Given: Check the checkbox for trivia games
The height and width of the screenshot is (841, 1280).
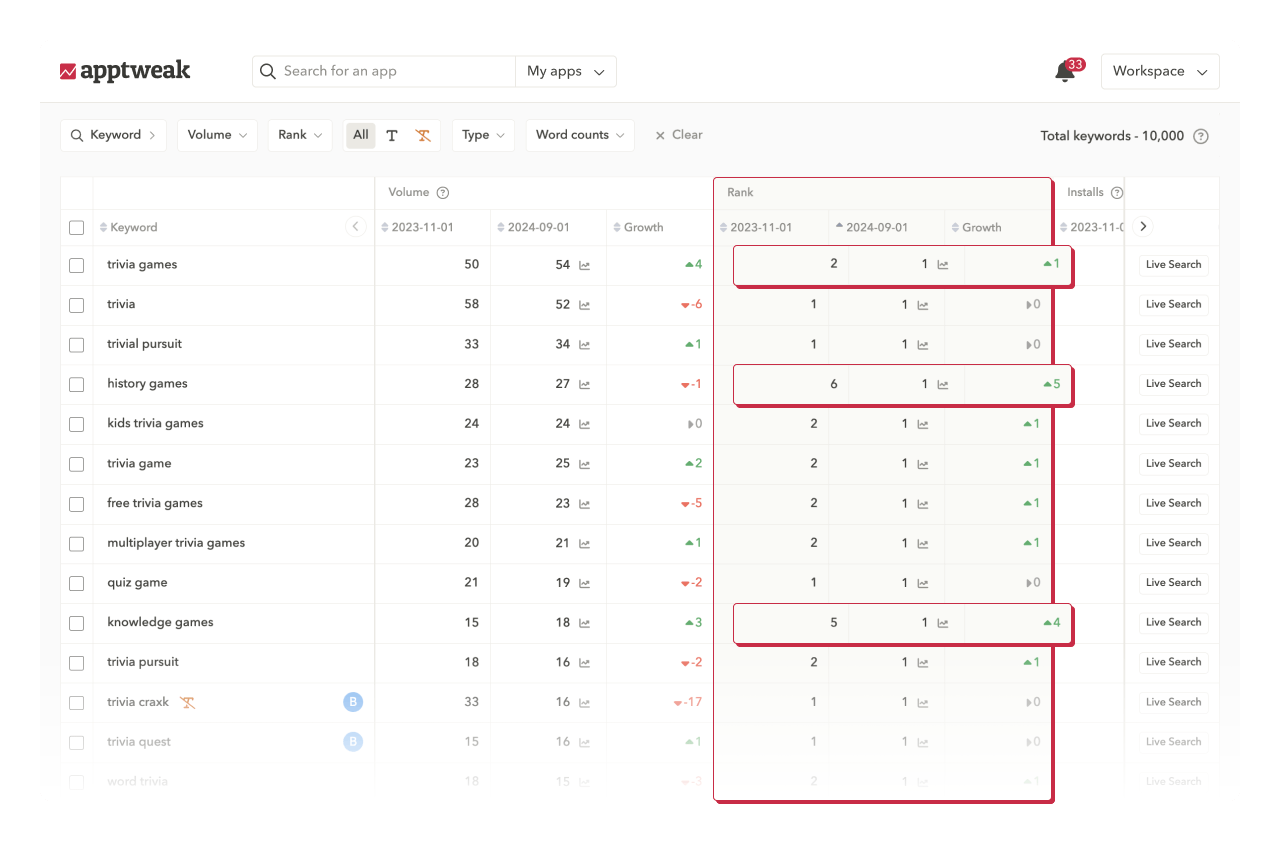Looking at the screenshot, I should (76, 264).
